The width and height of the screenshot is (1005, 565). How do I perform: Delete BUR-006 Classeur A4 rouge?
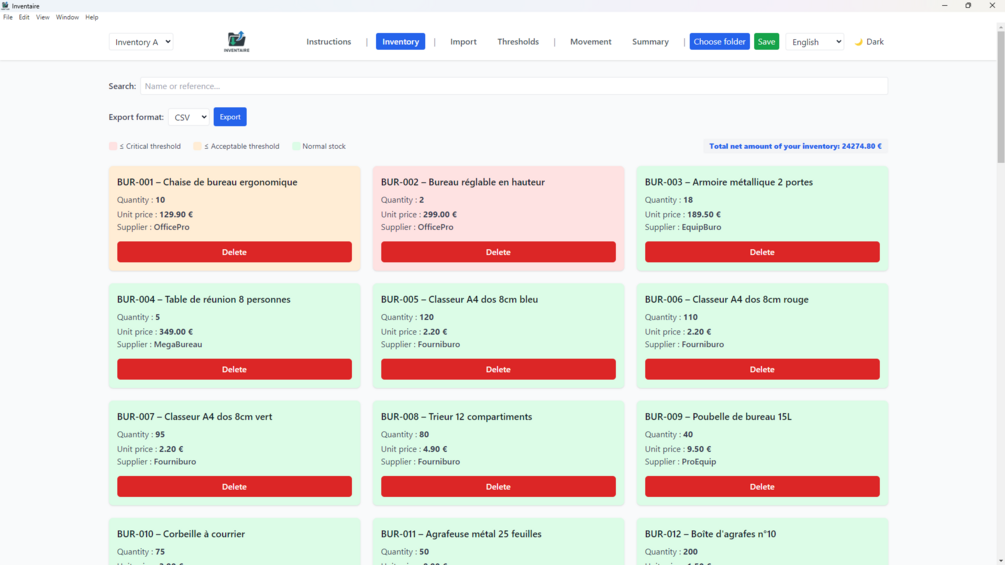pyautogui.click(x=762, y=369)
